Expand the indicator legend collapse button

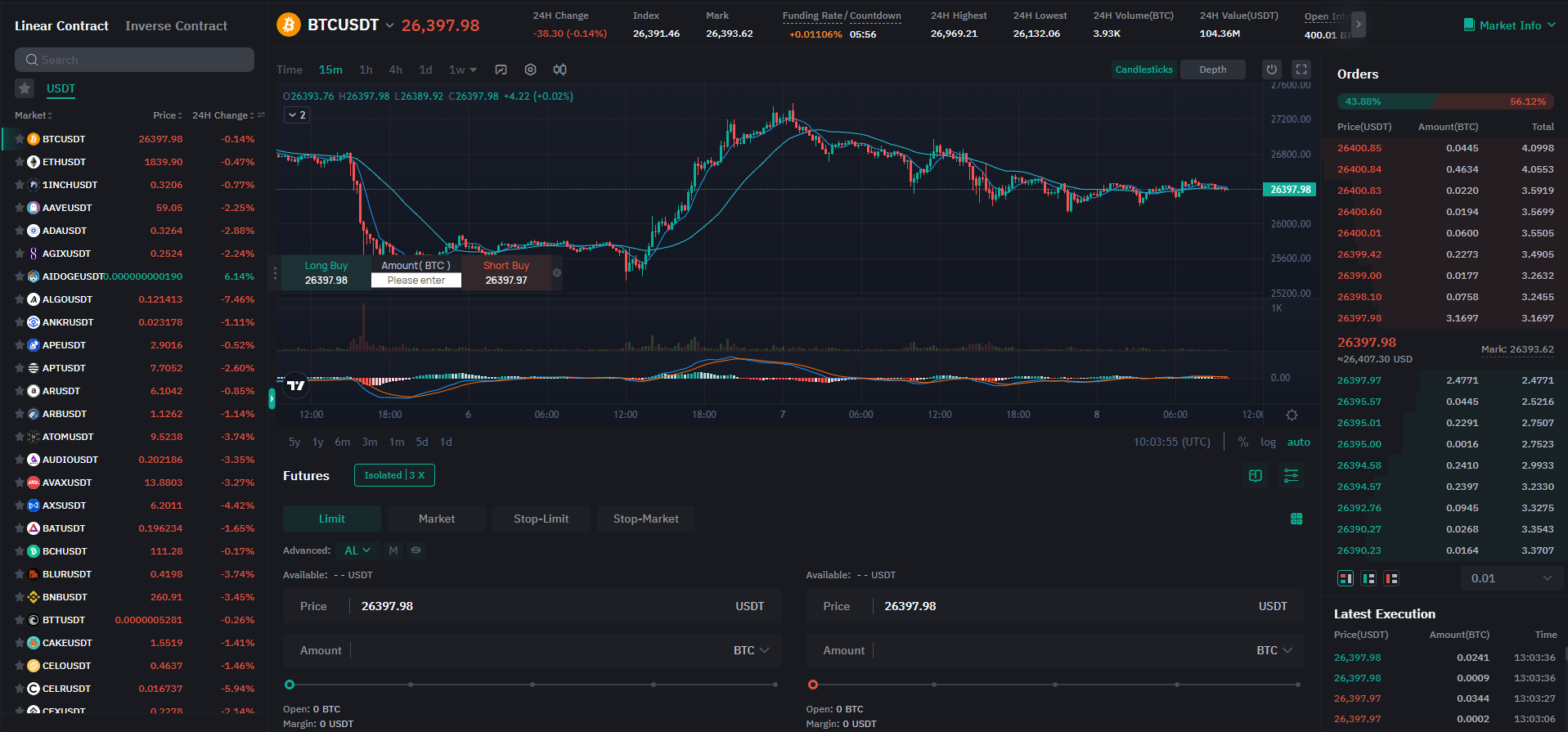tap(296, 115)
